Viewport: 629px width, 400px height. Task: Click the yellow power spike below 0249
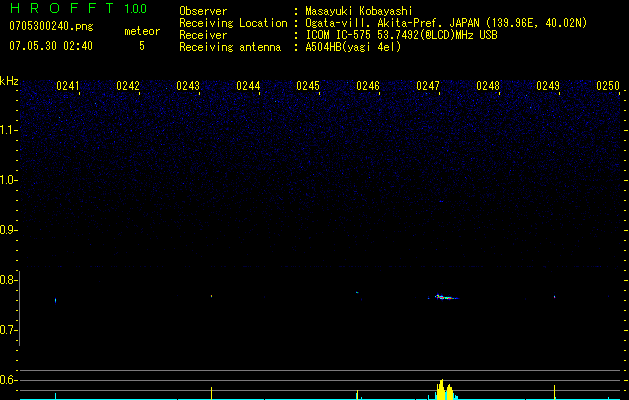click(x=554, y=392)
